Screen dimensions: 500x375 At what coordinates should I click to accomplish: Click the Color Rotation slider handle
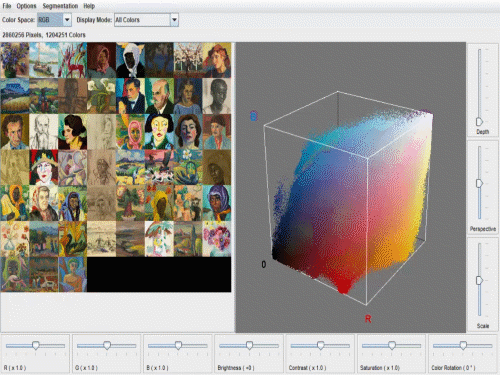pyautogui.click(x=463, y=345)
